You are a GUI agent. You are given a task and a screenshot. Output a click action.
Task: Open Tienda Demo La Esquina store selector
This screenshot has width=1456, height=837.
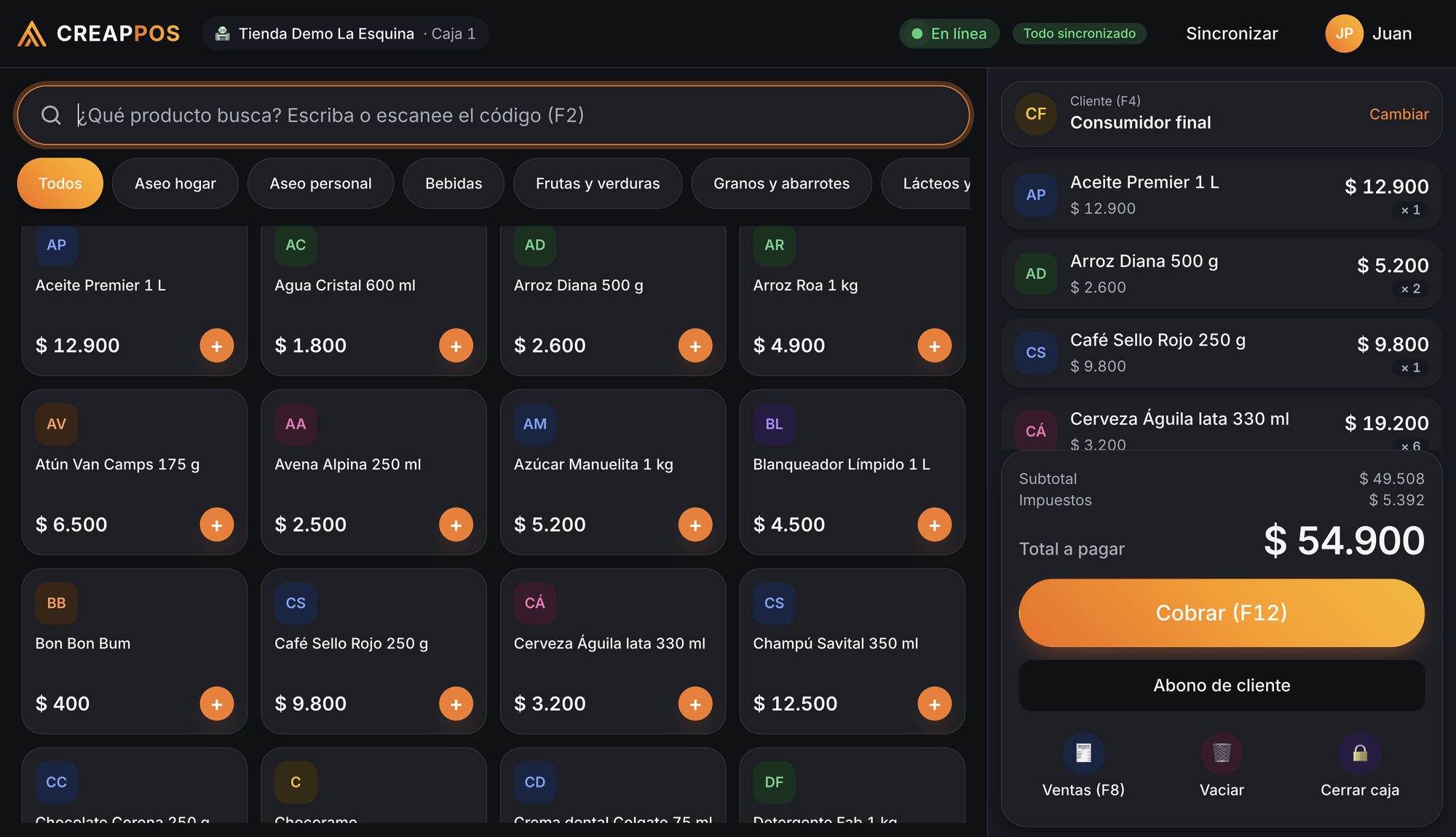345,33
